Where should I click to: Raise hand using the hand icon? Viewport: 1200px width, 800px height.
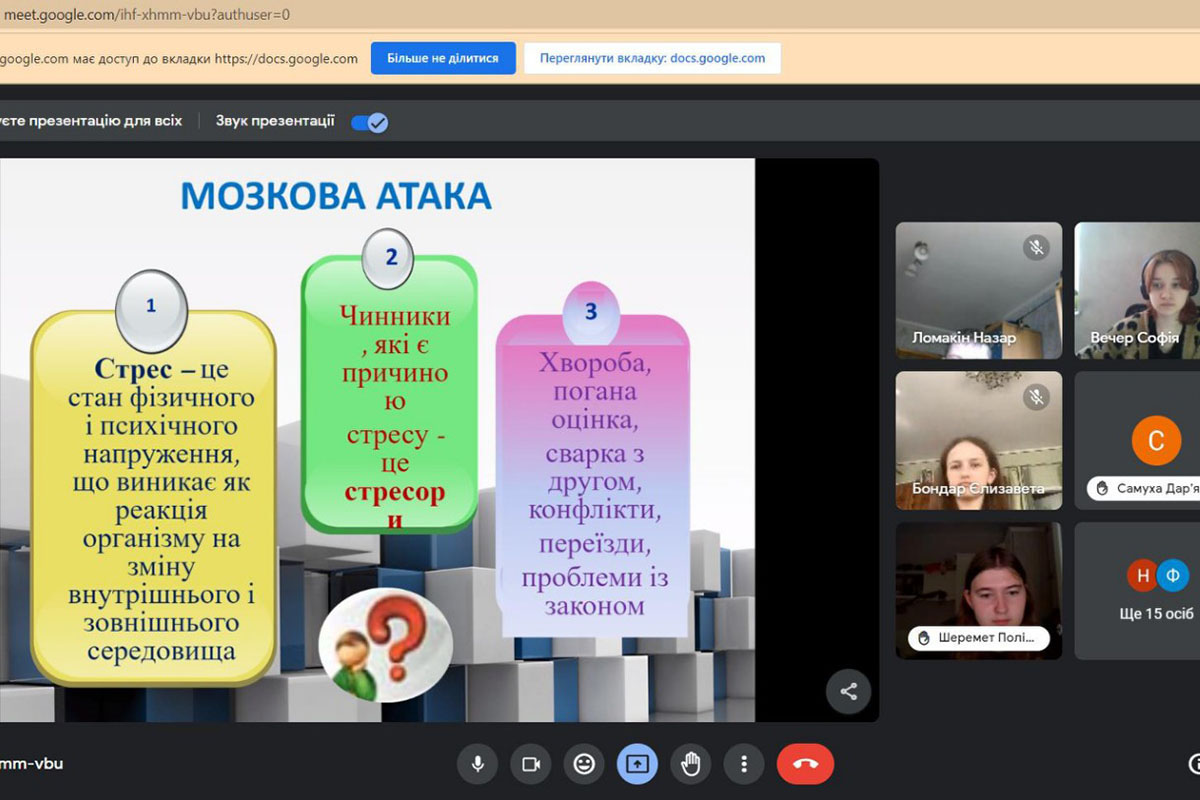[690, 765]
